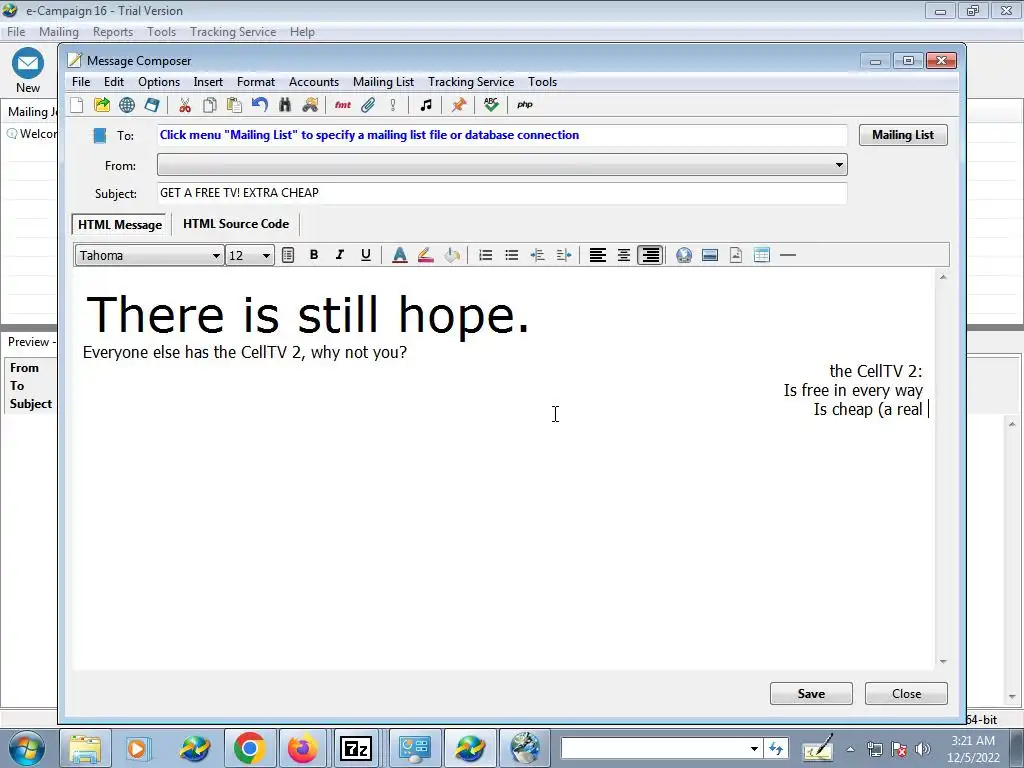Insert a horizontal line rule

tap(788, 255)
